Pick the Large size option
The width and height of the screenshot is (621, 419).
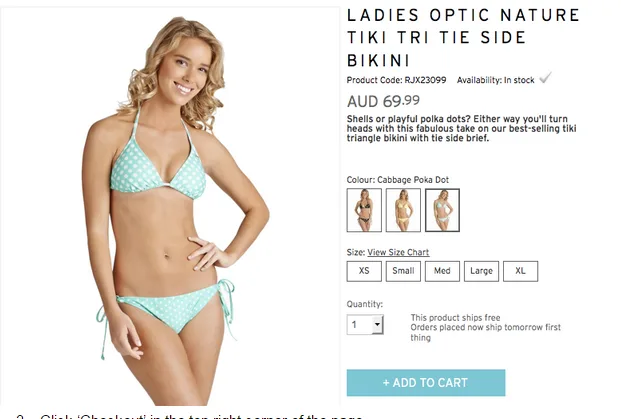(x=481, y=271)
